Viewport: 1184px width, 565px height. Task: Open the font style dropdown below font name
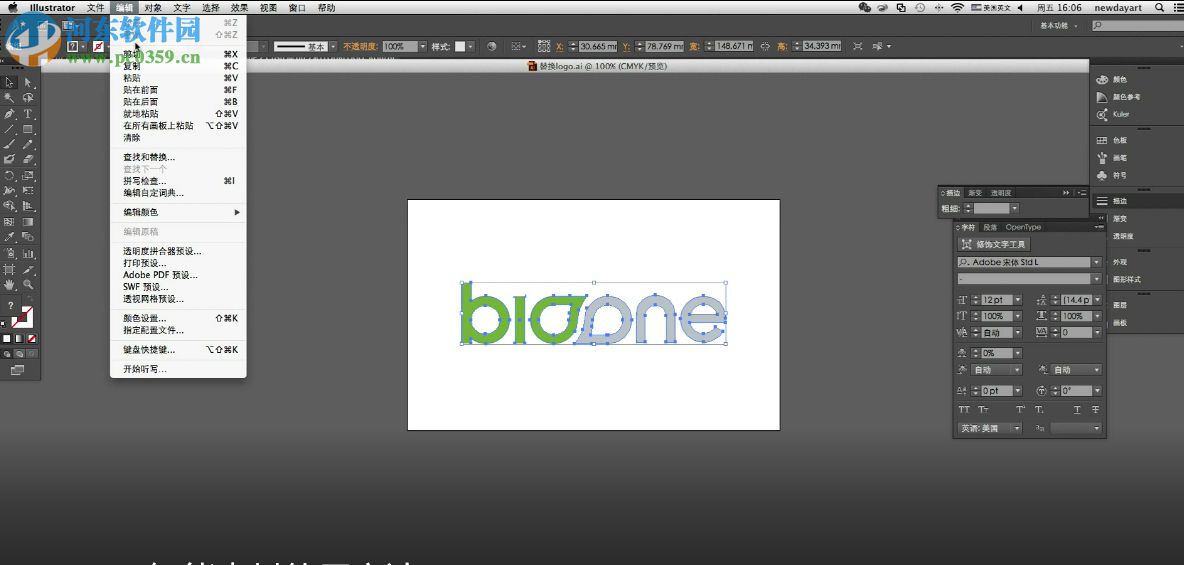[x=1096, y=279]
